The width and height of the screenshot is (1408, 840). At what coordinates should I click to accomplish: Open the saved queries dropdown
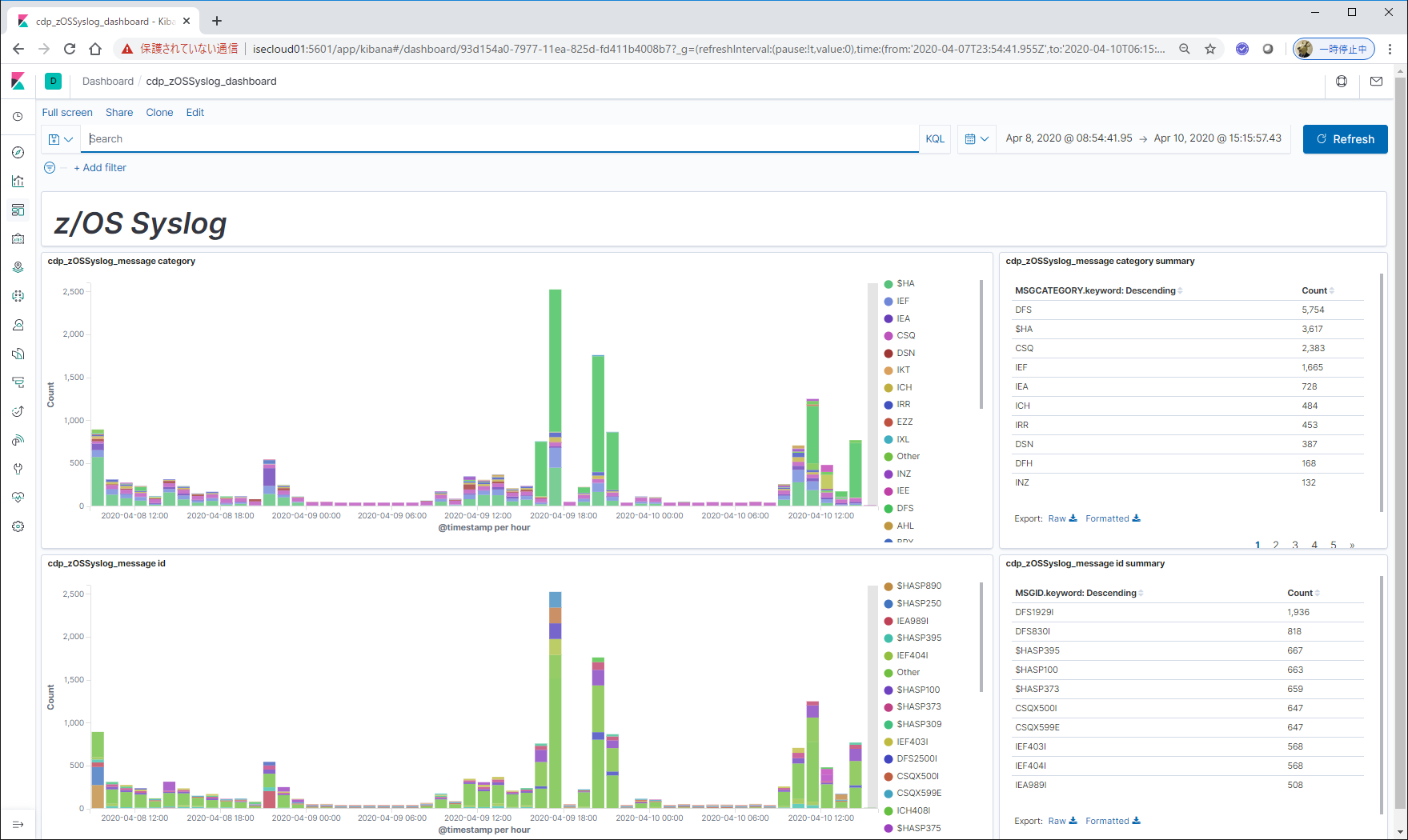[61, 139]
